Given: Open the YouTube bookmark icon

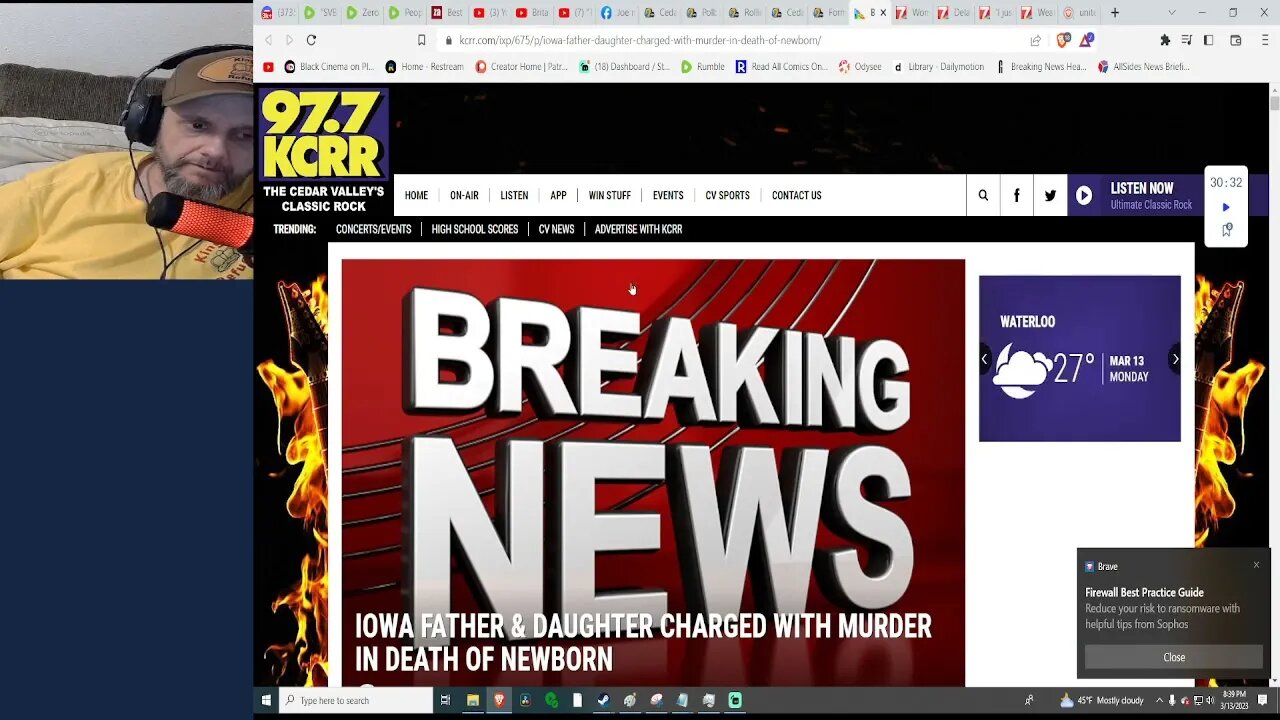Looking at the screenshot, I should tap(268, 67).
